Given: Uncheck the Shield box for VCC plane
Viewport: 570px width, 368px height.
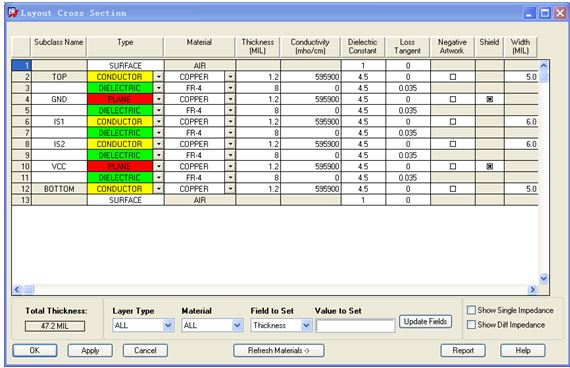Looking at the screenshot, I should point(490,166).
